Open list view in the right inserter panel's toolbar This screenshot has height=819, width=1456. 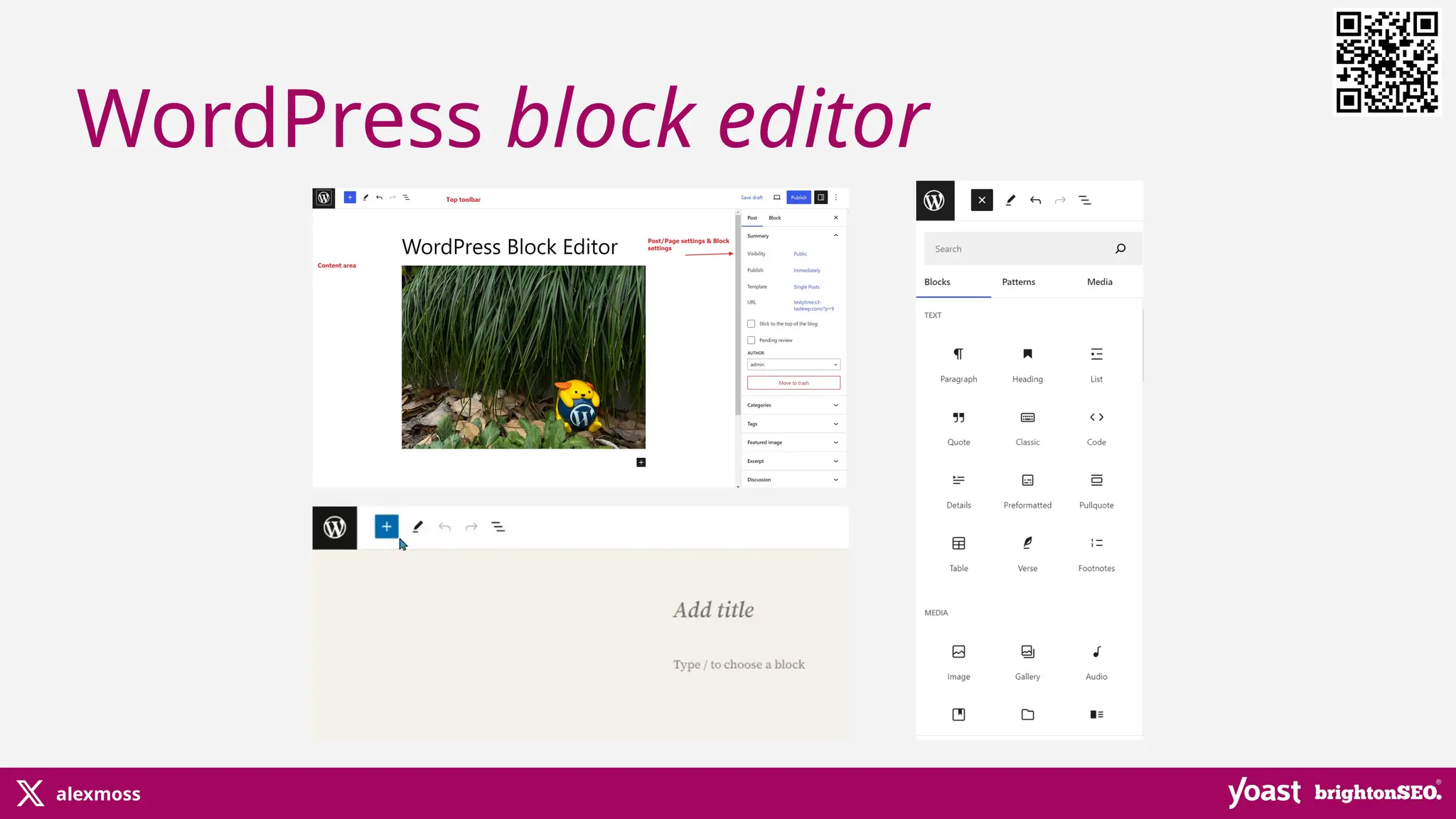1085,200
